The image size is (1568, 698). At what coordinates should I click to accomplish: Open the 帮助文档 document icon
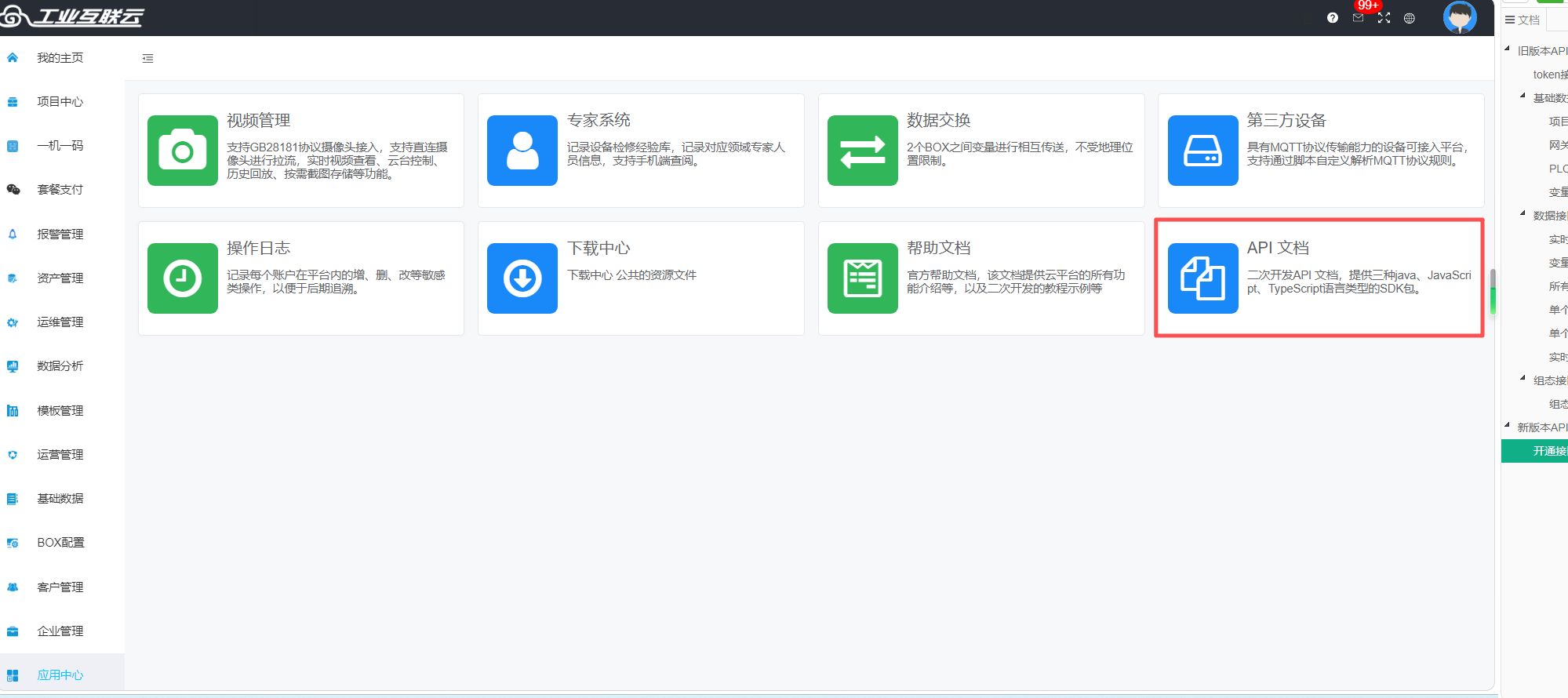click(862, 278)
